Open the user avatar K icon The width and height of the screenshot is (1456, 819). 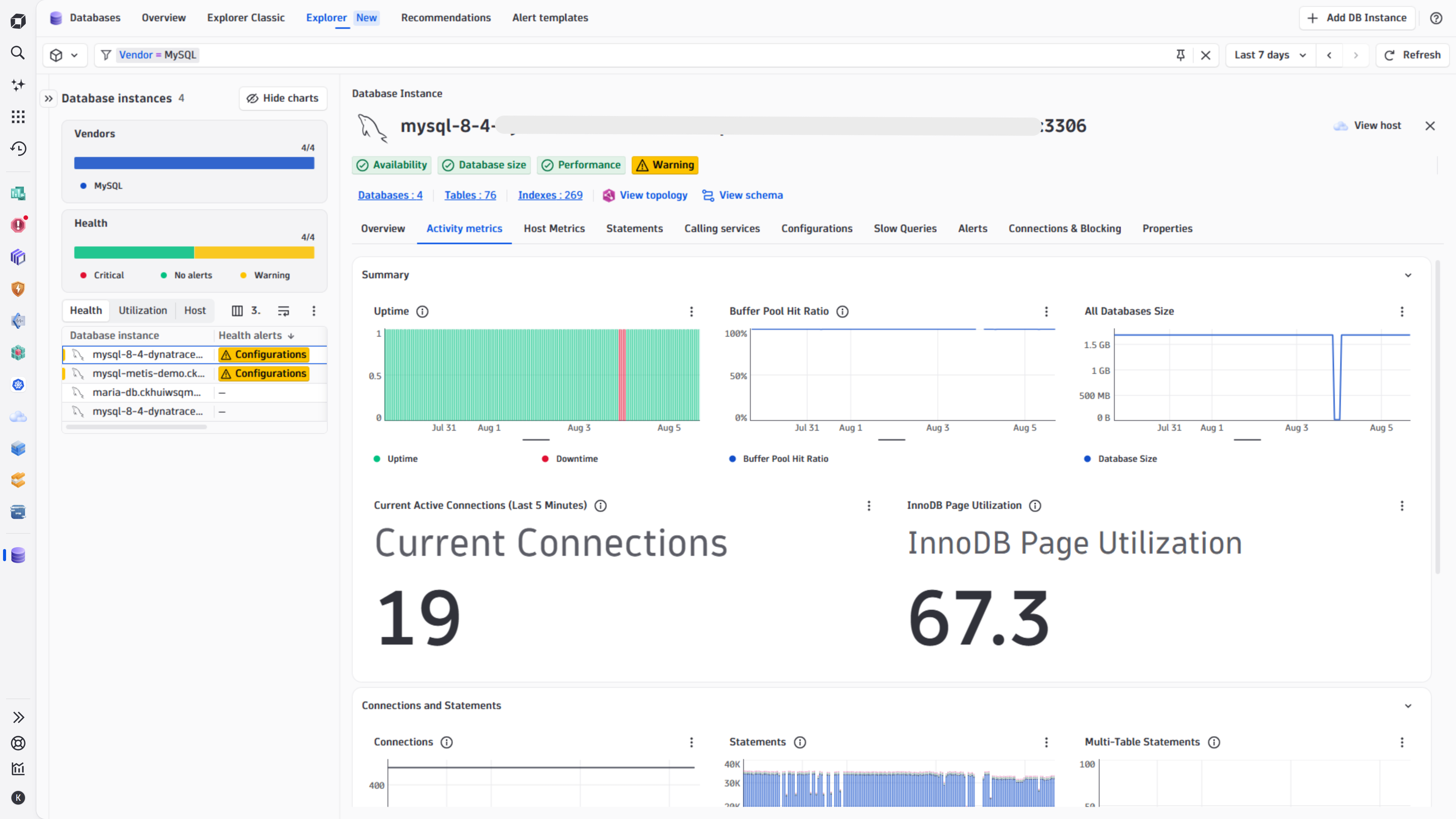[18, 797]
